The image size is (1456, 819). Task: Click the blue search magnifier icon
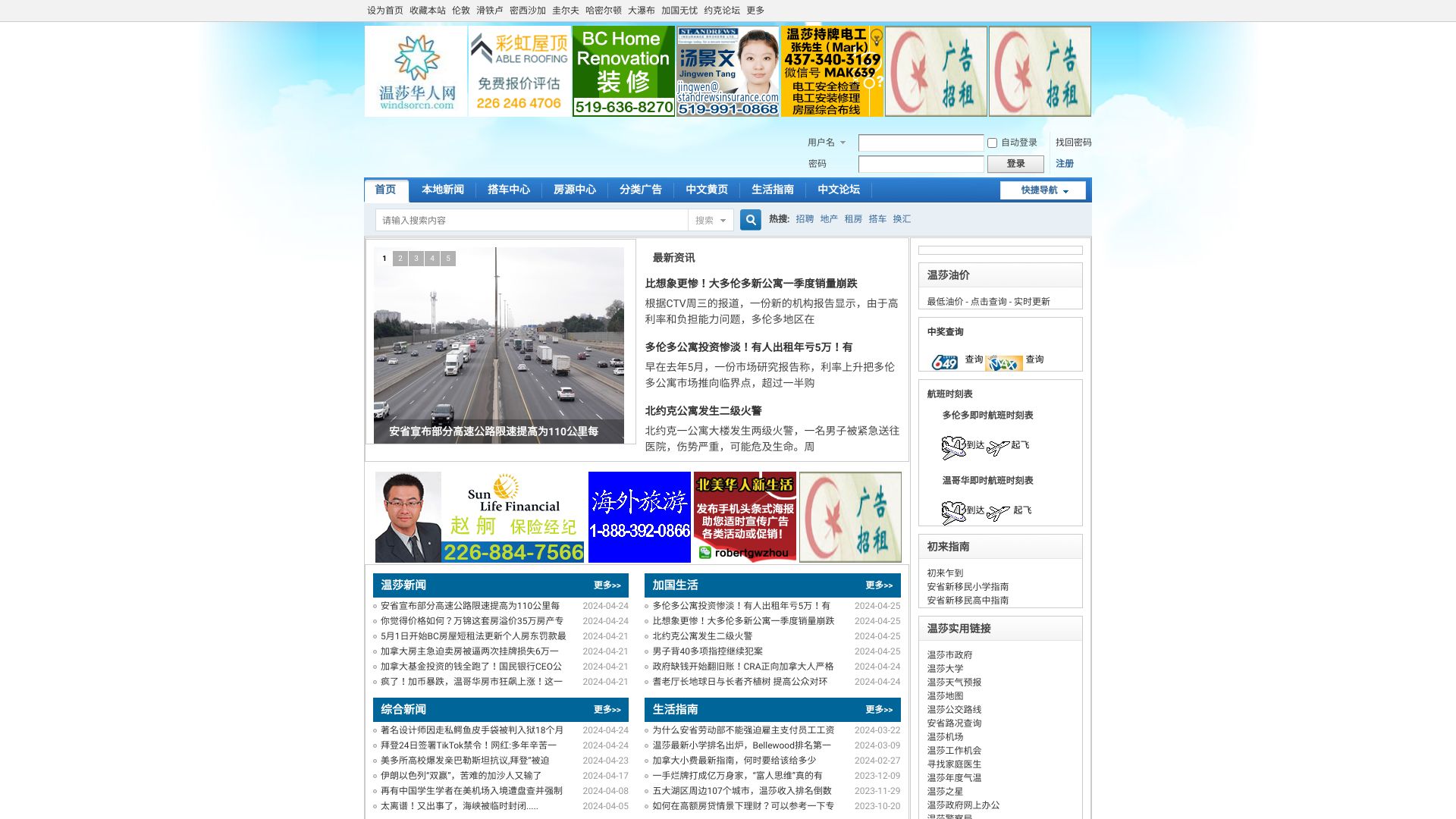(750, 220)
